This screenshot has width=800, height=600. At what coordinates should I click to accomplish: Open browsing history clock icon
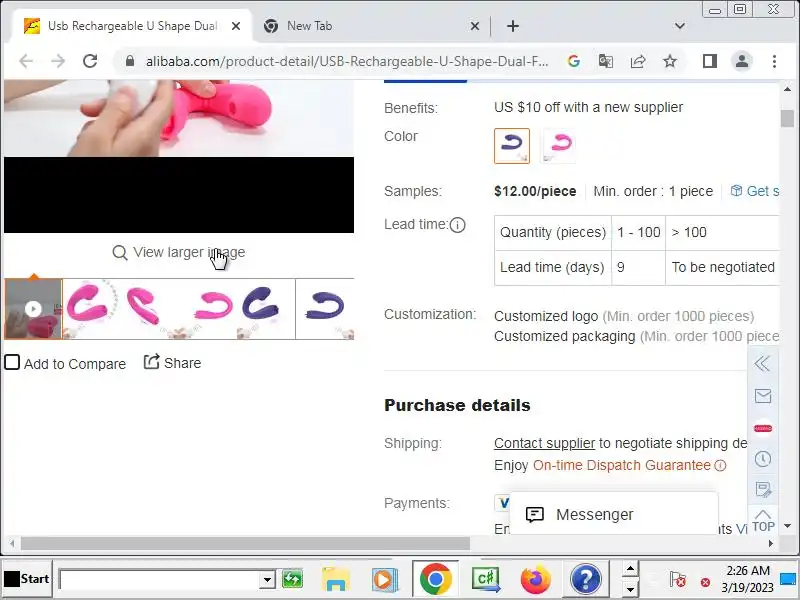[763, 459]
